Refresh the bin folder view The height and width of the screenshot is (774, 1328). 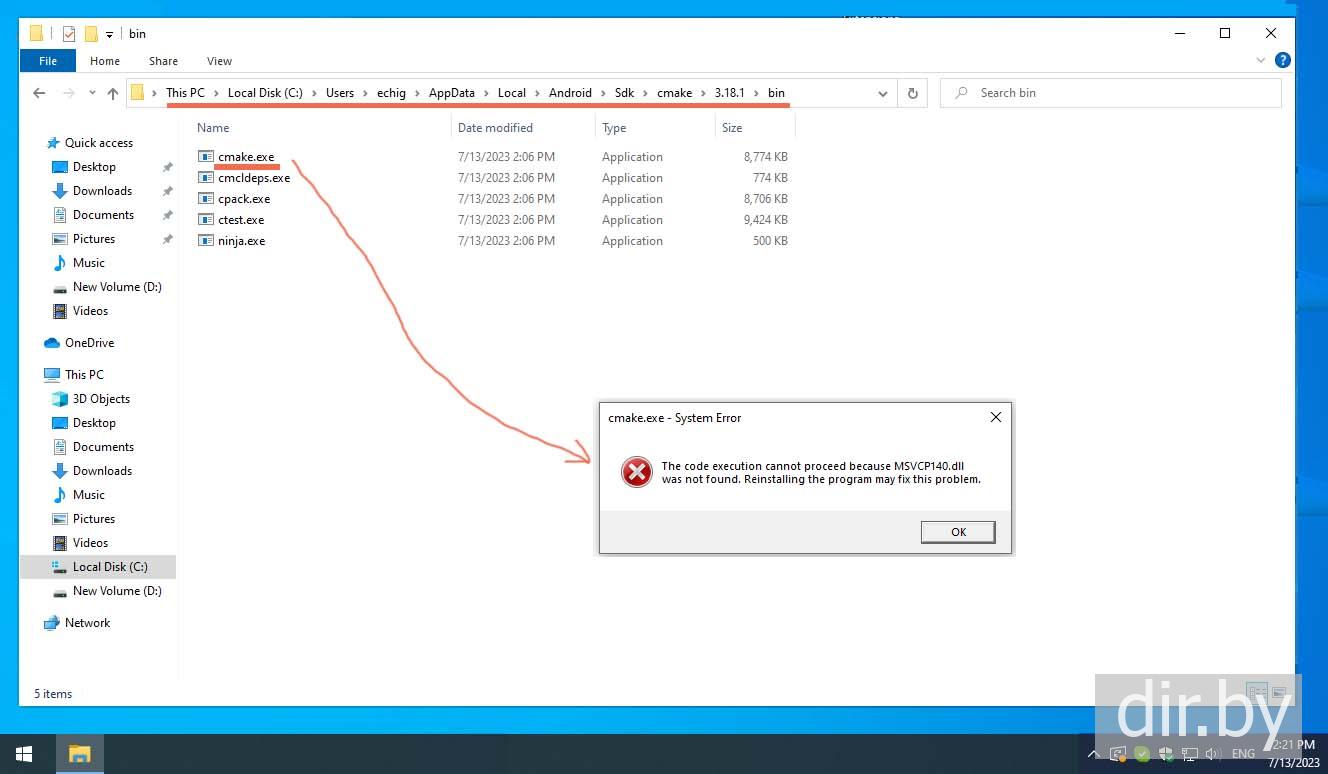tap(912, 93)
